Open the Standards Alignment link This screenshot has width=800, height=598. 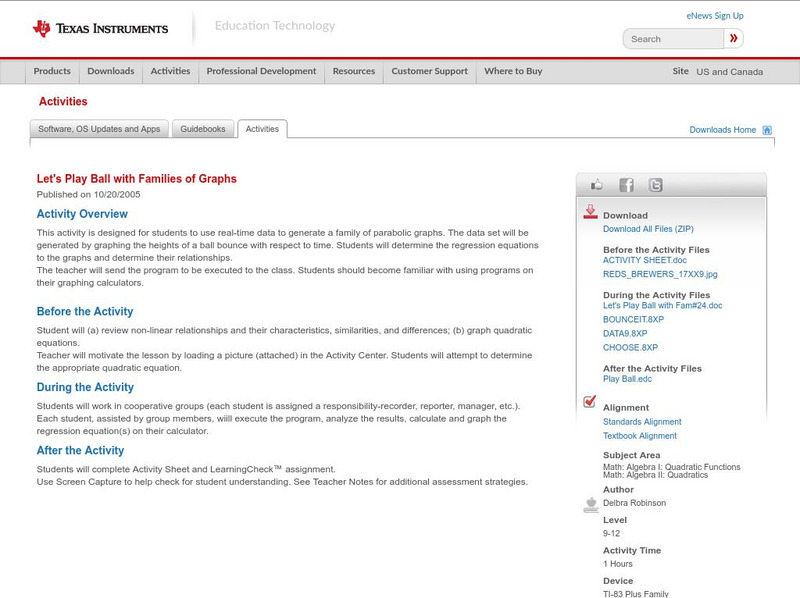(642, 422)
